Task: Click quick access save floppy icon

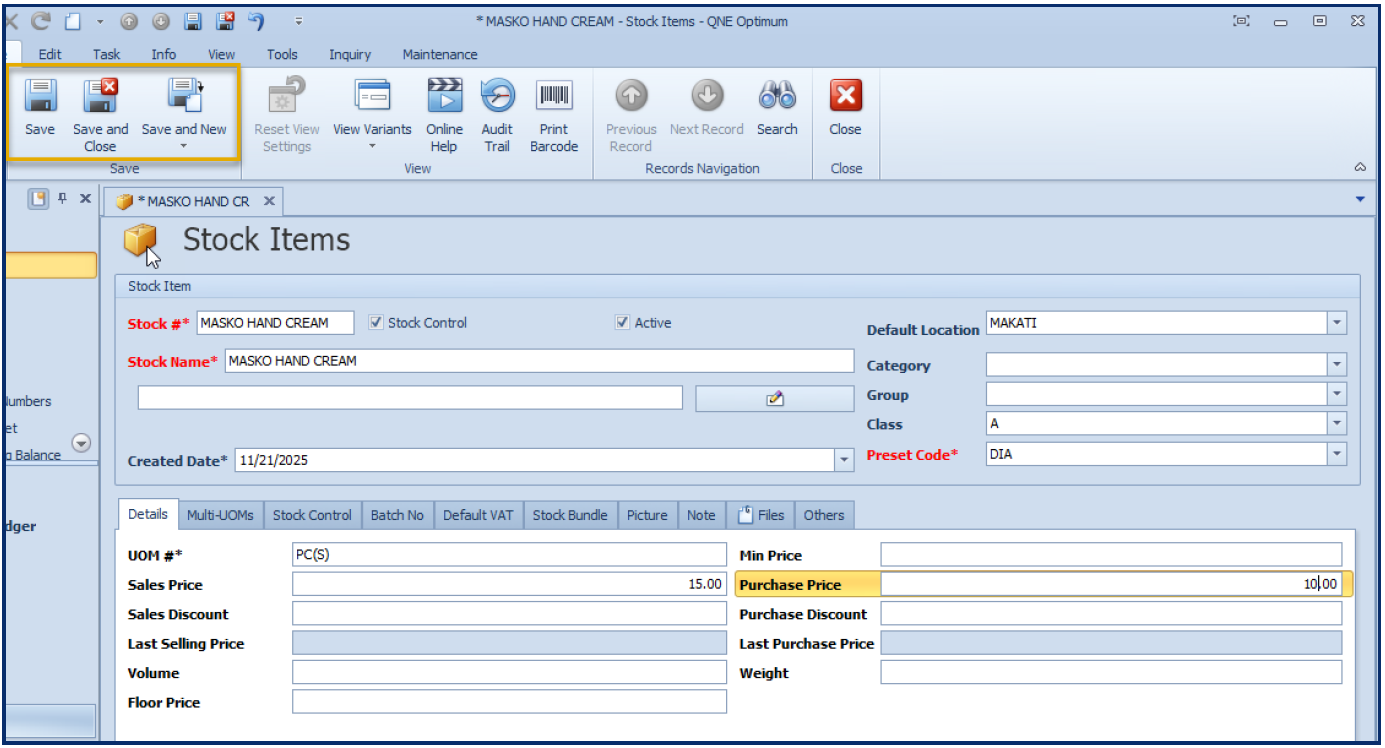Action: [x=193, y=21]
